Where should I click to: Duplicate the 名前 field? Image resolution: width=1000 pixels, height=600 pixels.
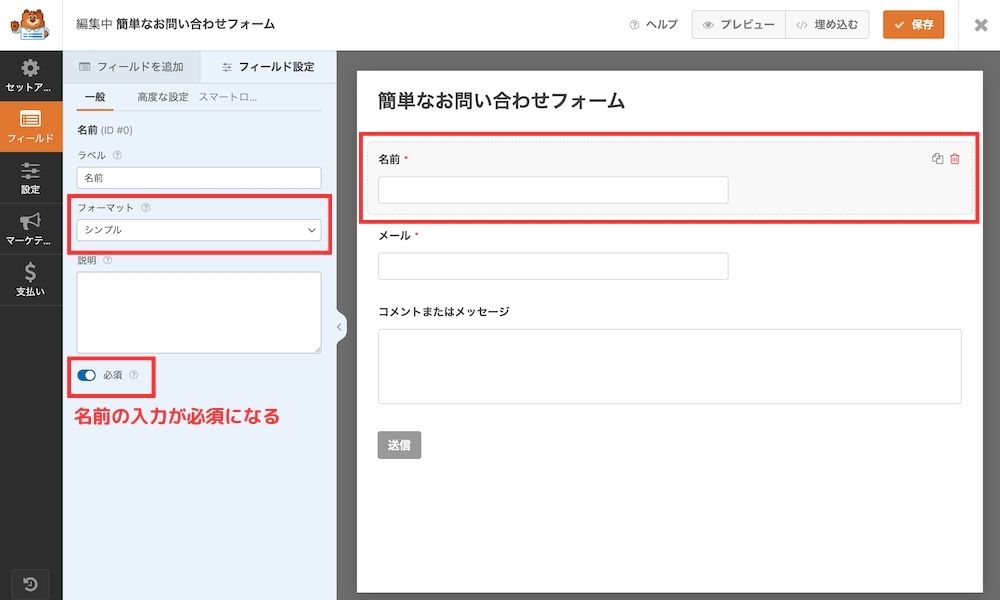937,159
